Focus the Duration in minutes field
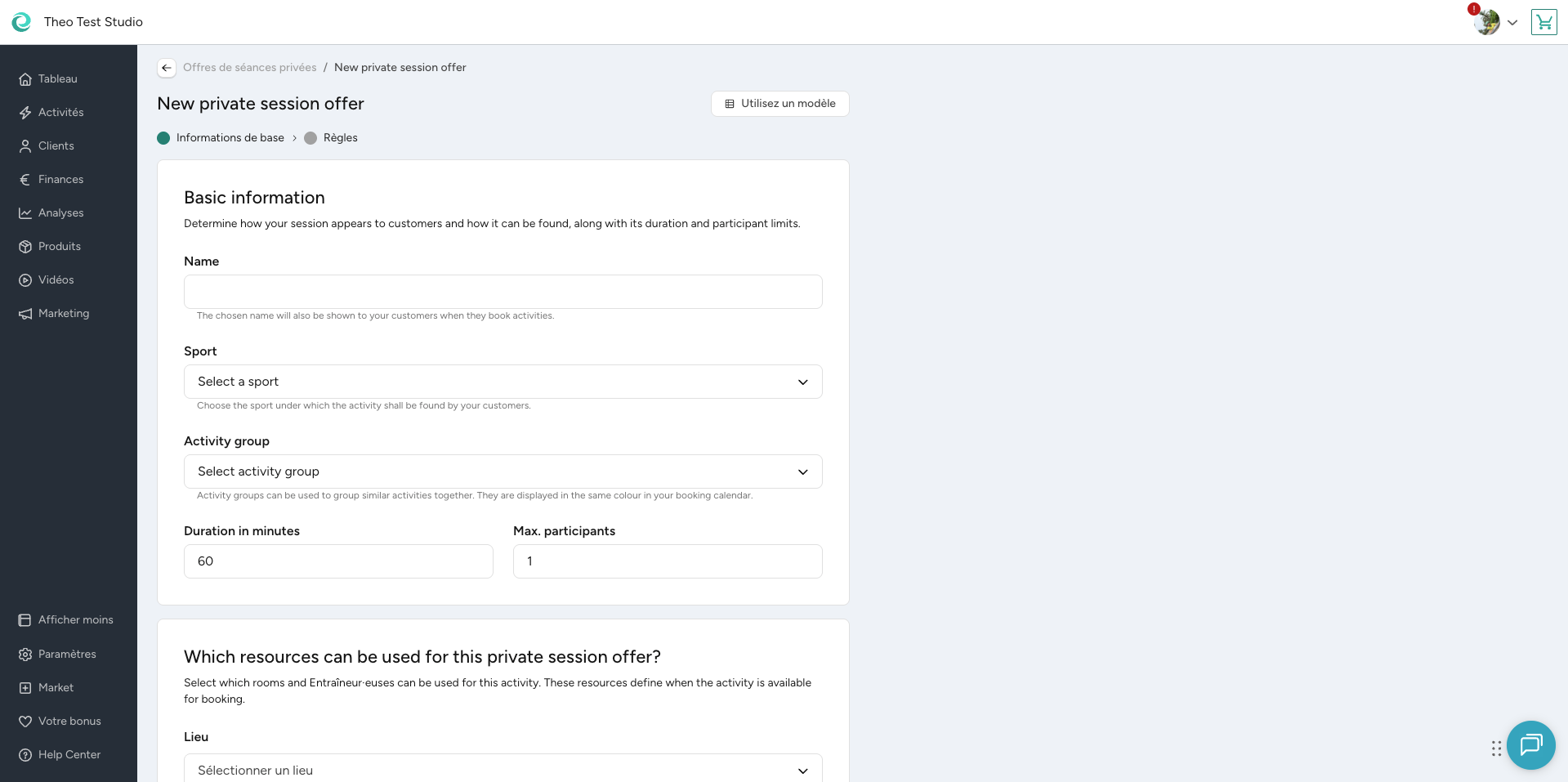Viewport: 1568px width, 782px height. click(338, 561)
